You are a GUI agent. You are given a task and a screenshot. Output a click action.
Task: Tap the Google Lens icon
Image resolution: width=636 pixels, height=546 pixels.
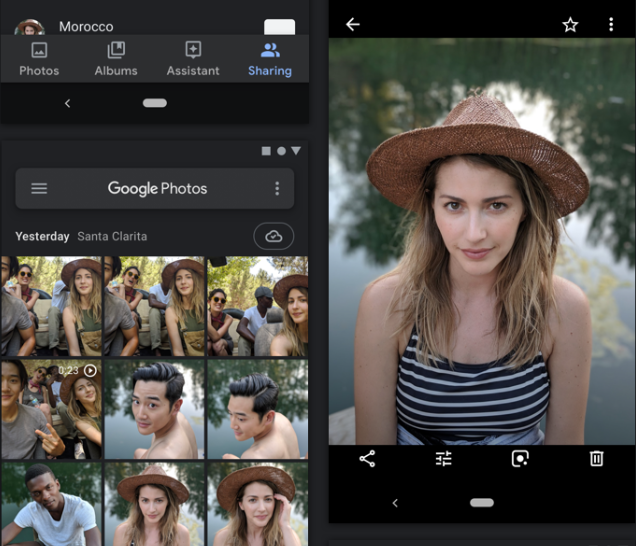click(x=520, y=459)
